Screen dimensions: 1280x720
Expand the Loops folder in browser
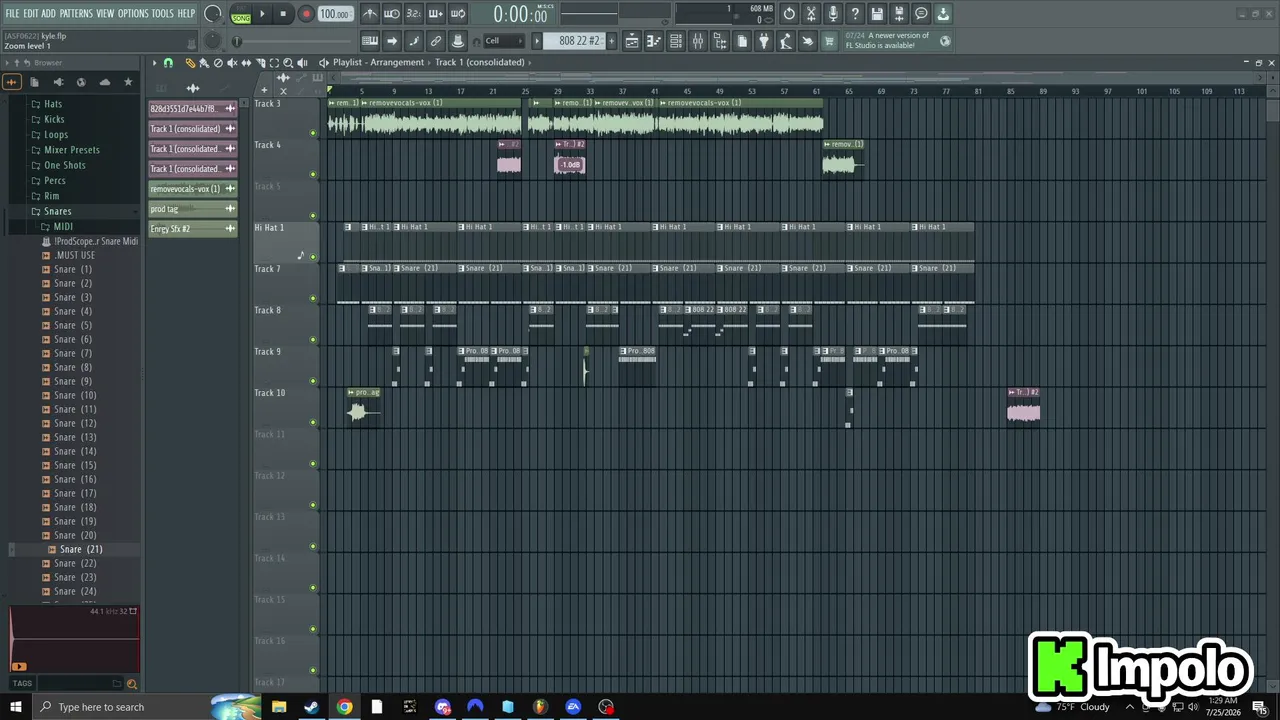click(x=56, y=135)
